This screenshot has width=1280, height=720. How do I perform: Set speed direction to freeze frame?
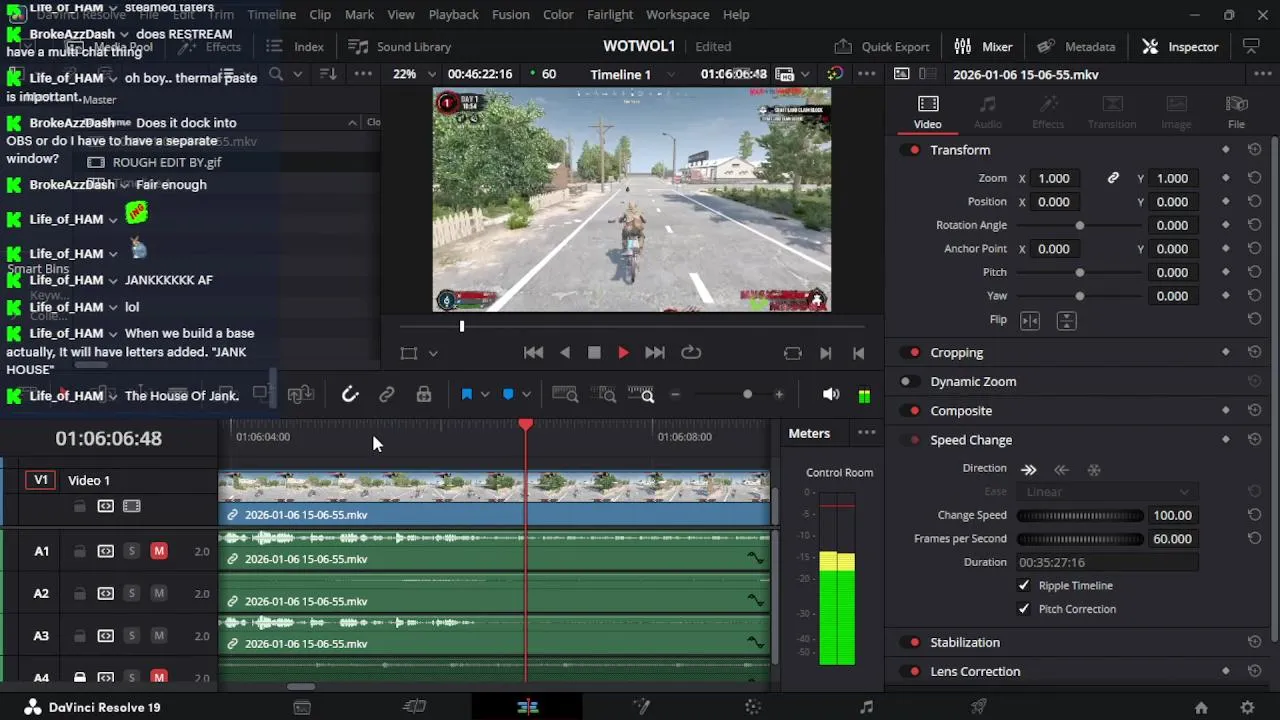point(1094,470)
